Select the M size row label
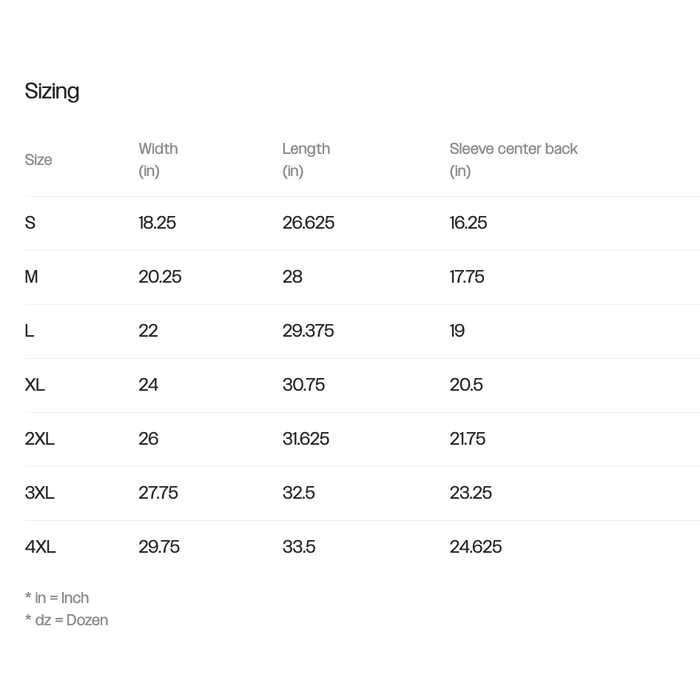The height and width of the screenshot is (700, 700). click(31, 277)
